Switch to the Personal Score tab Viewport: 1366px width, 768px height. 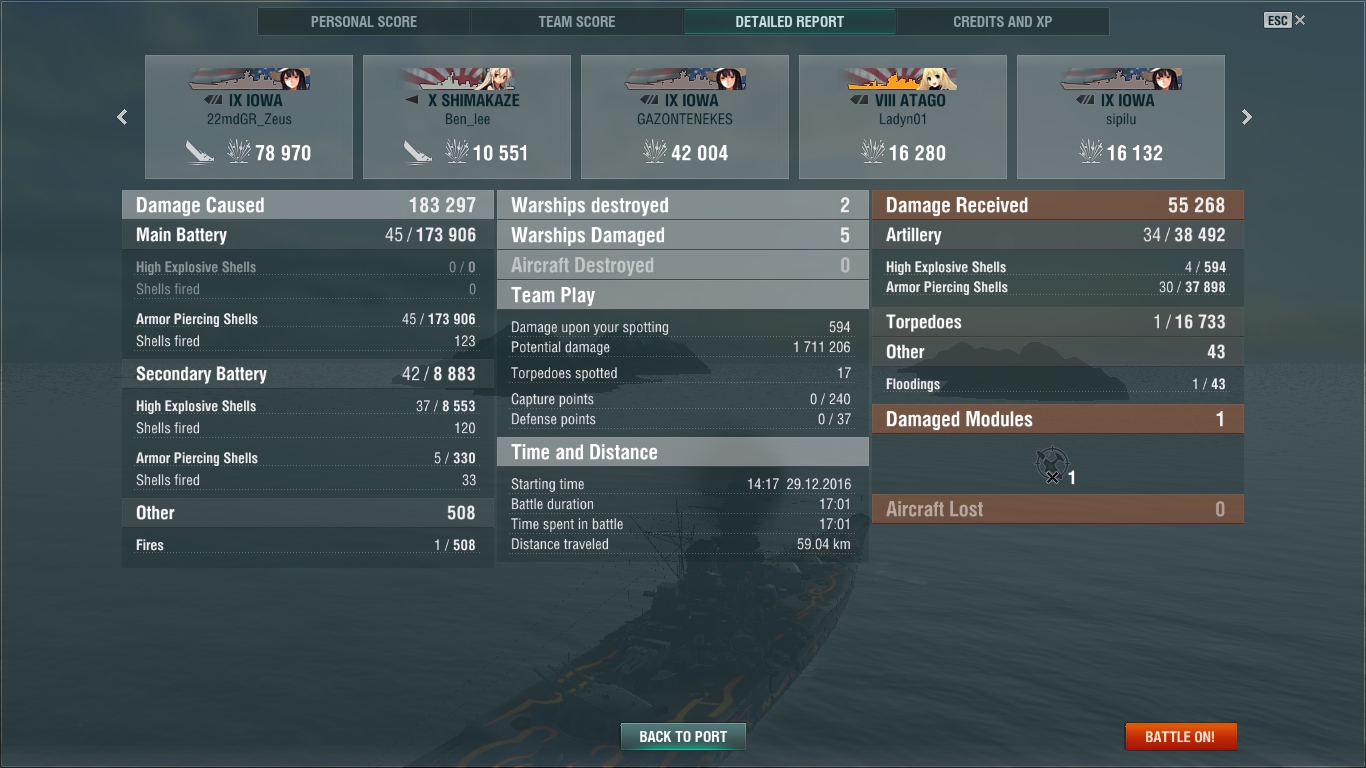click(x=364, y=21)
